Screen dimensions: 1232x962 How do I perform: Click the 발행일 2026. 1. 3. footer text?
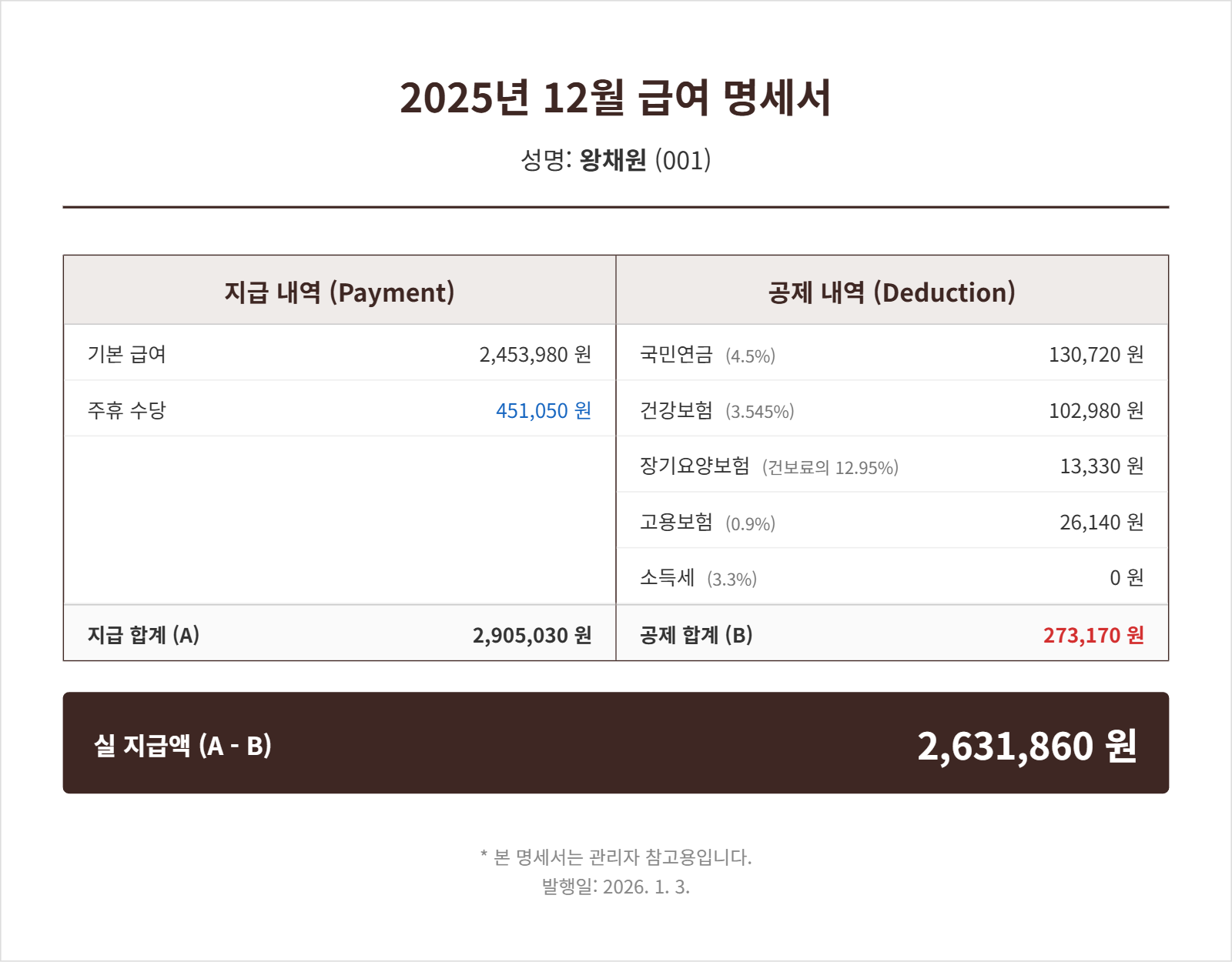[615, 887]
